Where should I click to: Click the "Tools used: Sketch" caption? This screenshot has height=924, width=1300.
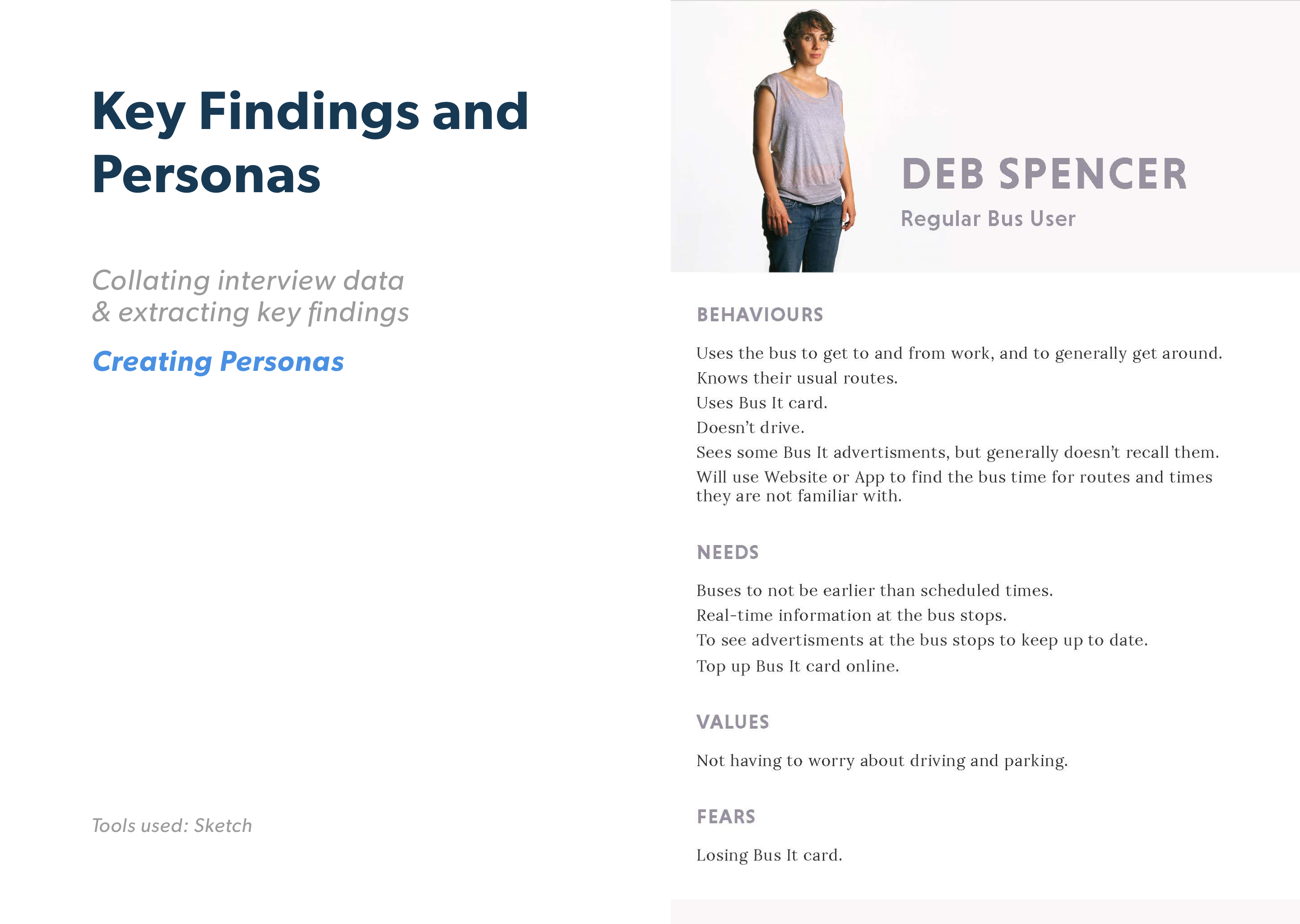click(172, 826)
